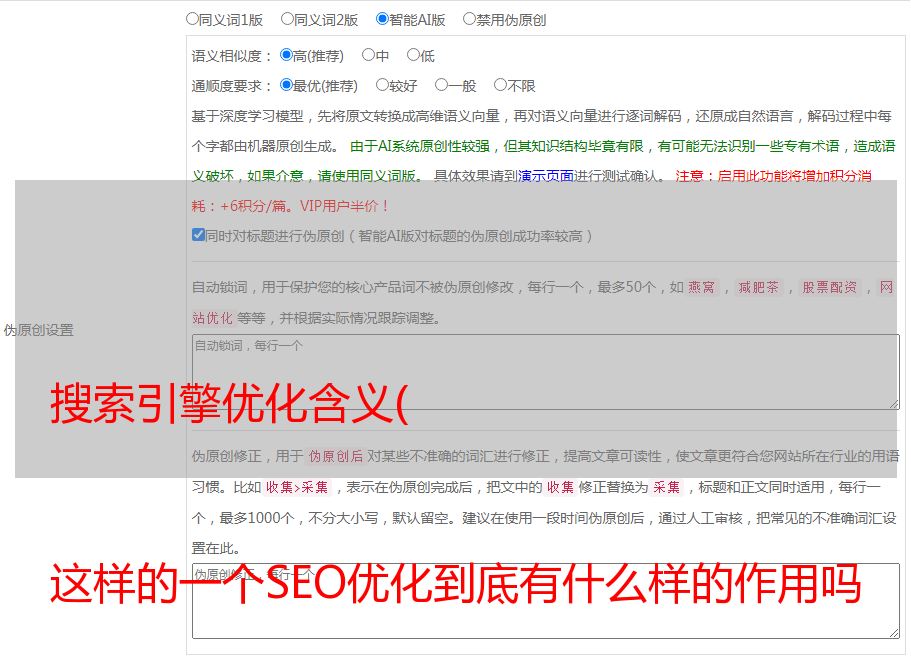Viewport: 911px width, 658px height.
Task: Open the 演示页面 link
Action: pos(546,176)
